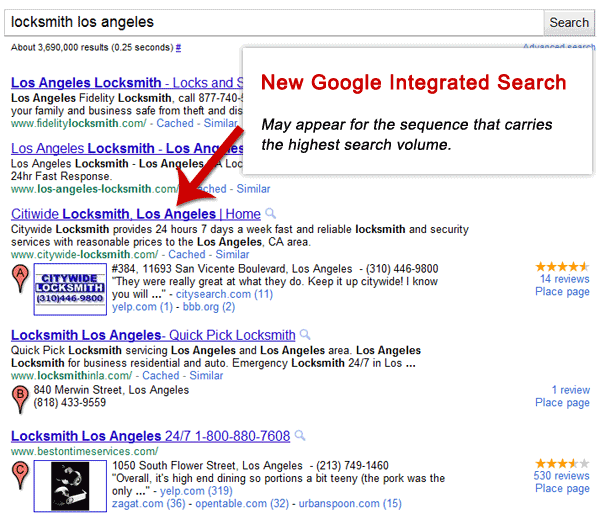The image size is (600, 519).
Task: Select map pin marker A
Action: pos(20,279)
